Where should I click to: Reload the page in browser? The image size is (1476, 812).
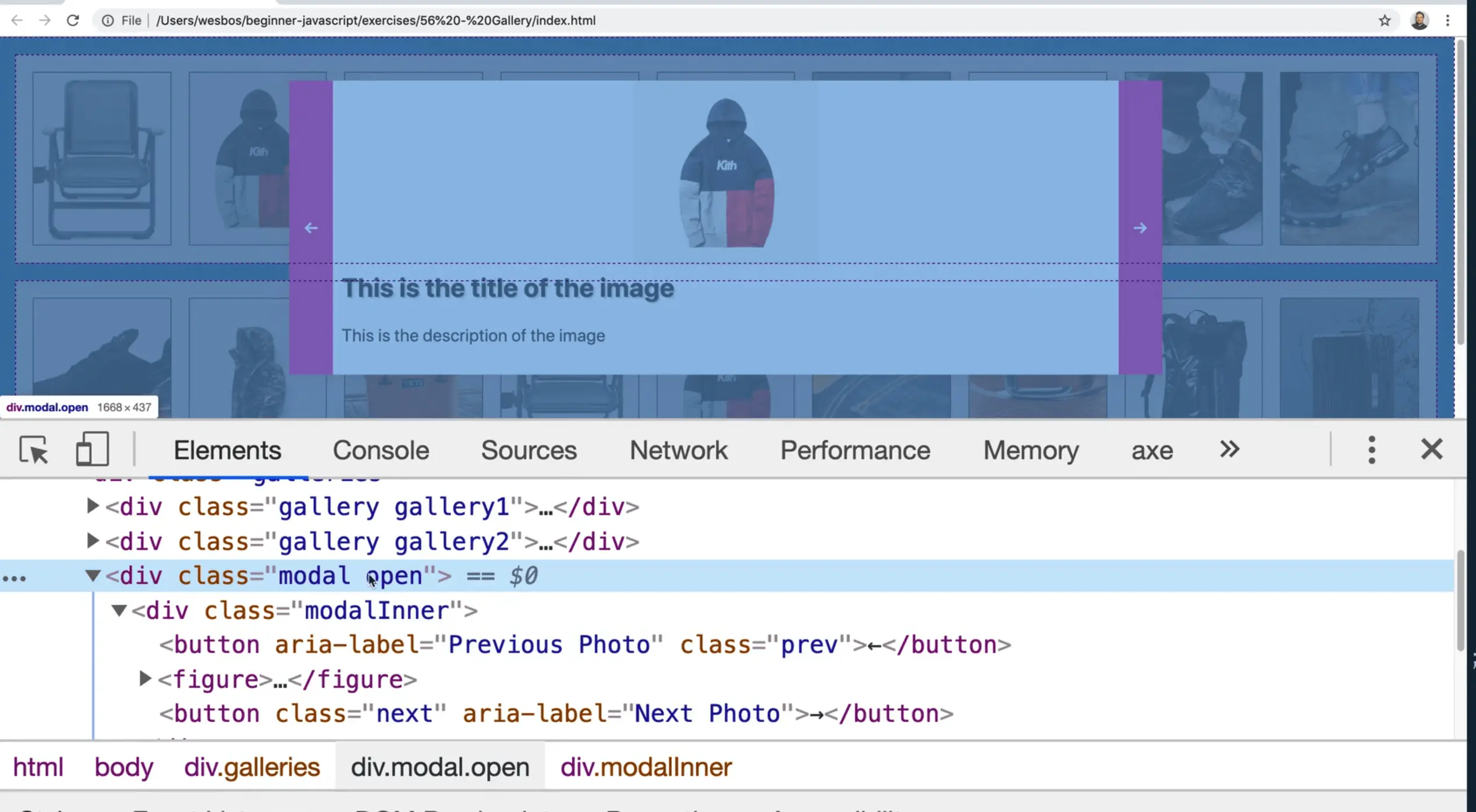[73, 20]
